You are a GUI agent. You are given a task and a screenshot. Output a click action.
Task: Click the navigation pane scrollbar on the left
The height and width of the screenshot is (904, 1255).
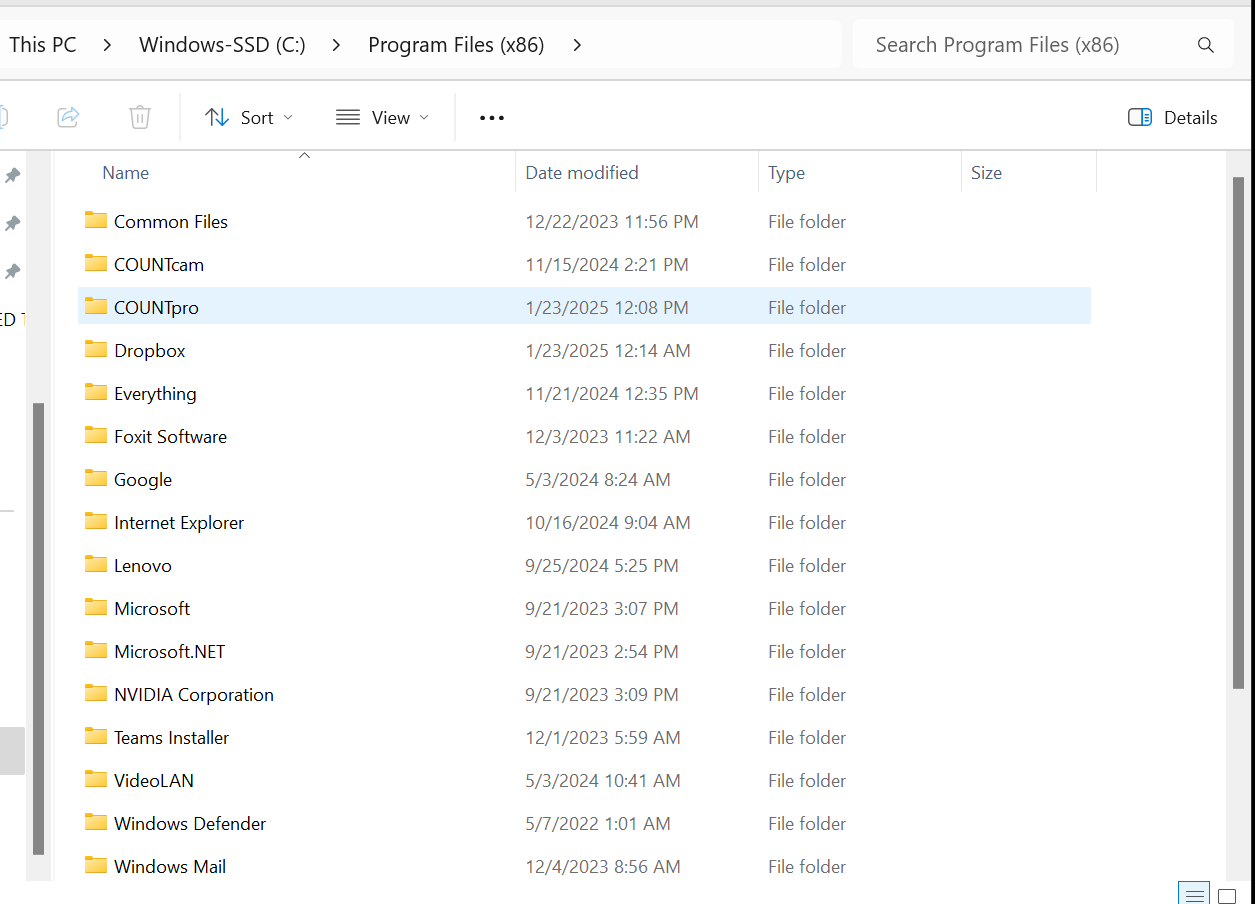[x=39, y=628]
